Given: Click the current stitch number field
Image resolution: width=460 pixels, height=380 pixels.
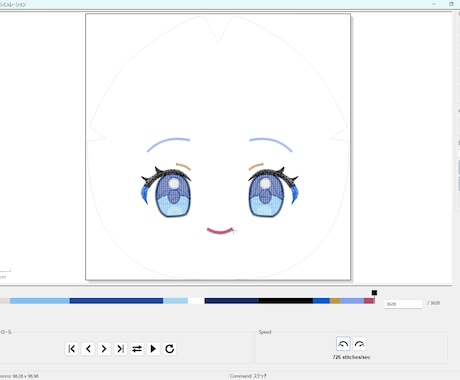Looking at the screenshot, I should tap(403, 304).
